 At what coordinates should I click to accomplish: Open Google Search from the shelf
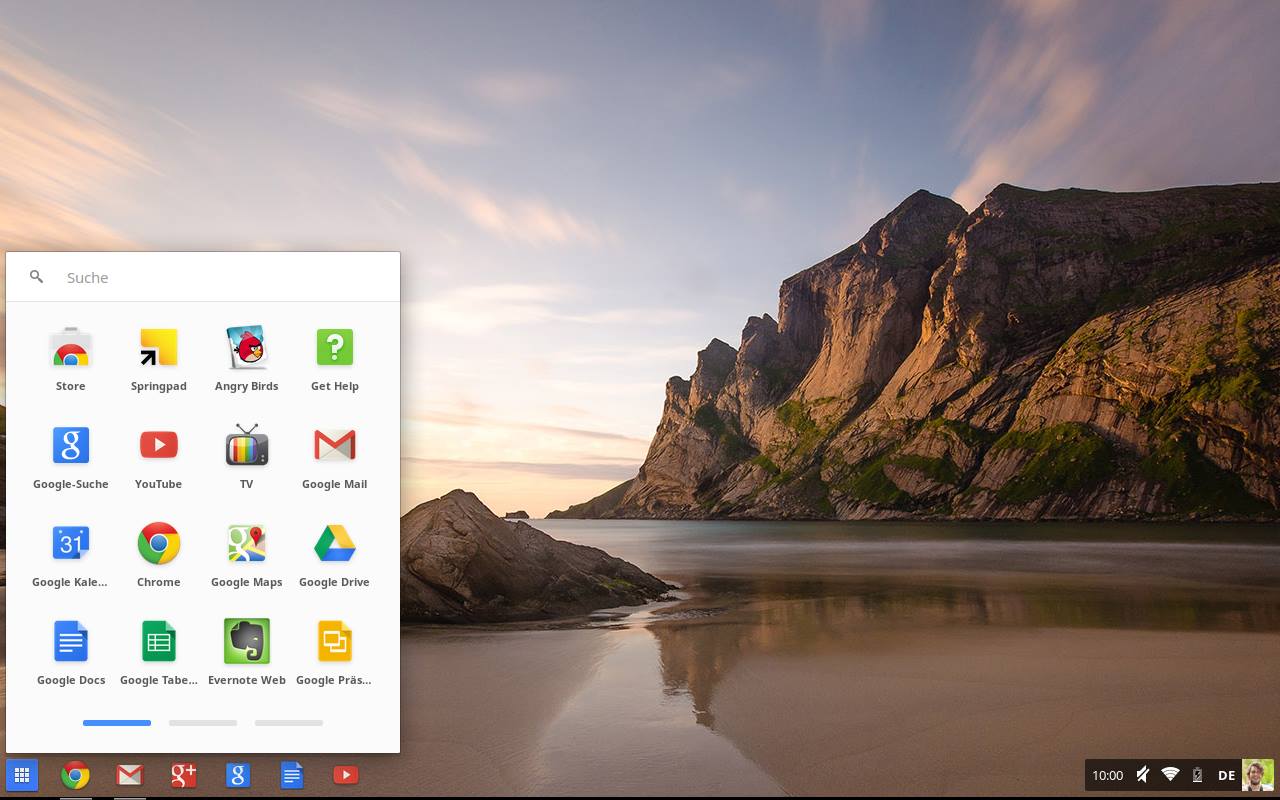pyautogui.click(x=237, y=775)
